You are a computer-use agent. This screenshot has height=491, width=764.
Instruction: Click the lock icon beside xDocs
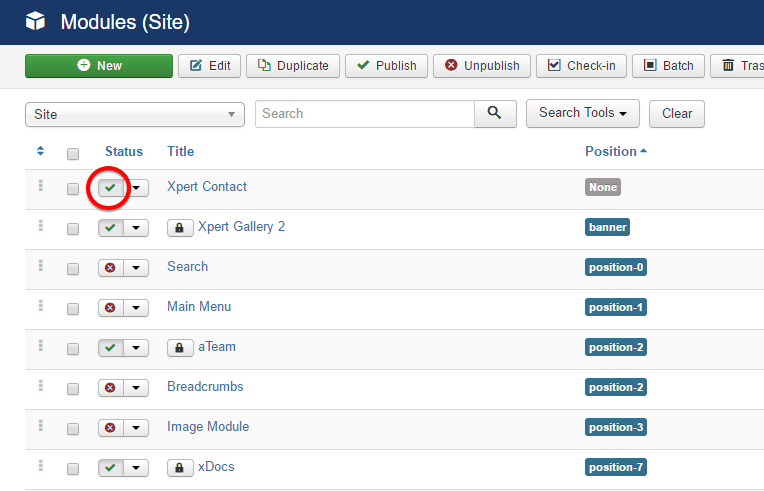pyautogui.click(x=180, y=468)
